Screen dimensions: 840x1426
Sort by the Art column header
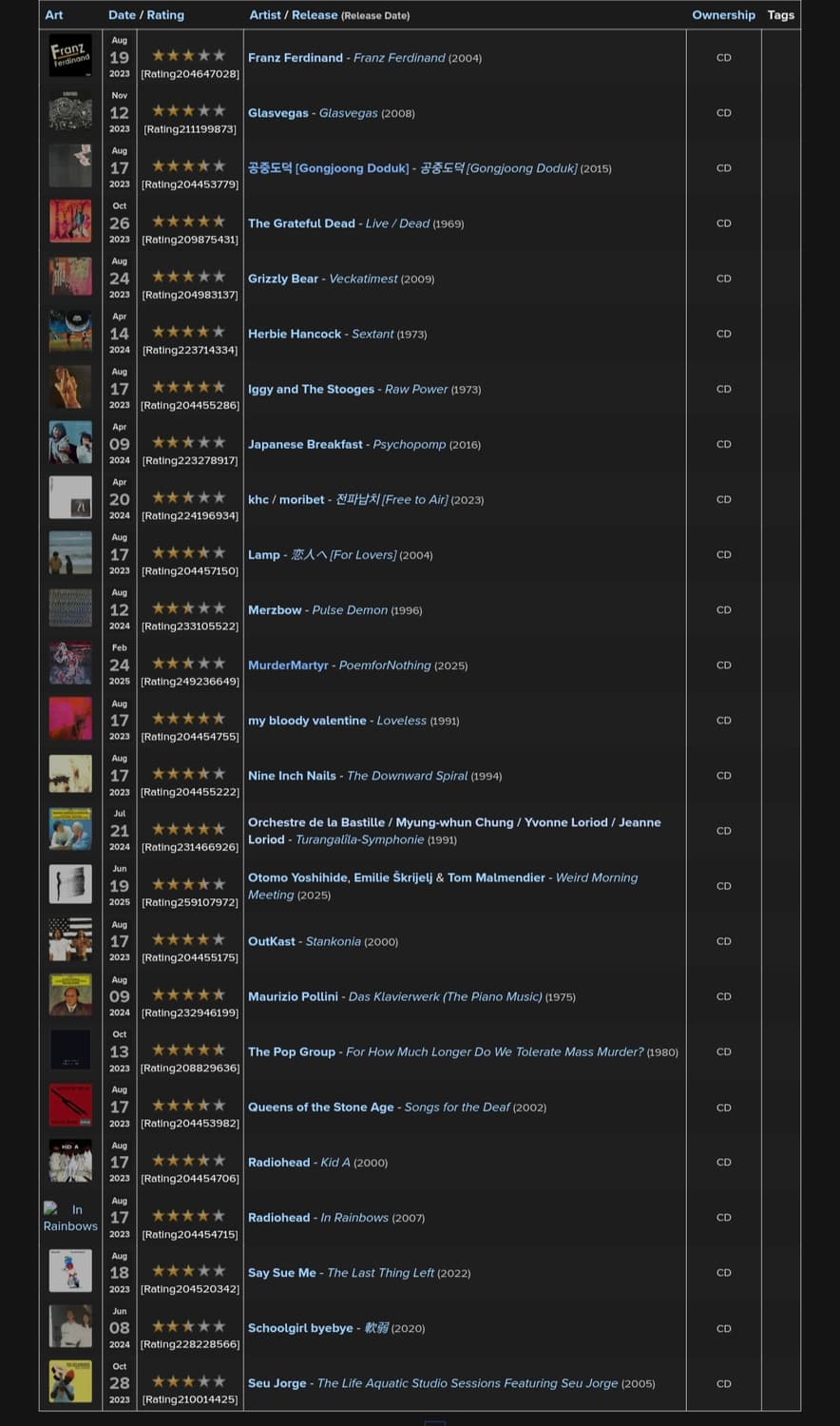coord(54,14)
